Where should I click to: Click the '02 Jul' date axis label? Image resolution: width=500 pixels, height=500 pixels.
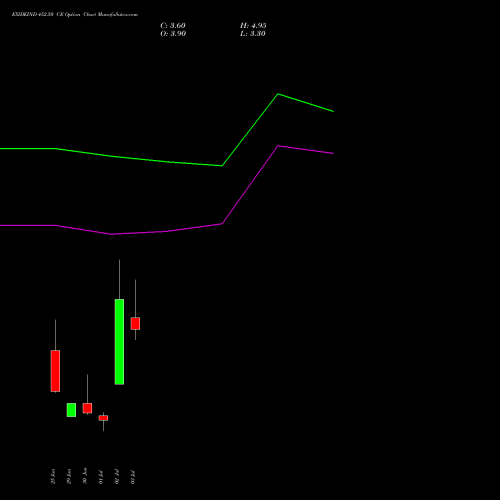tap(117, 477)
